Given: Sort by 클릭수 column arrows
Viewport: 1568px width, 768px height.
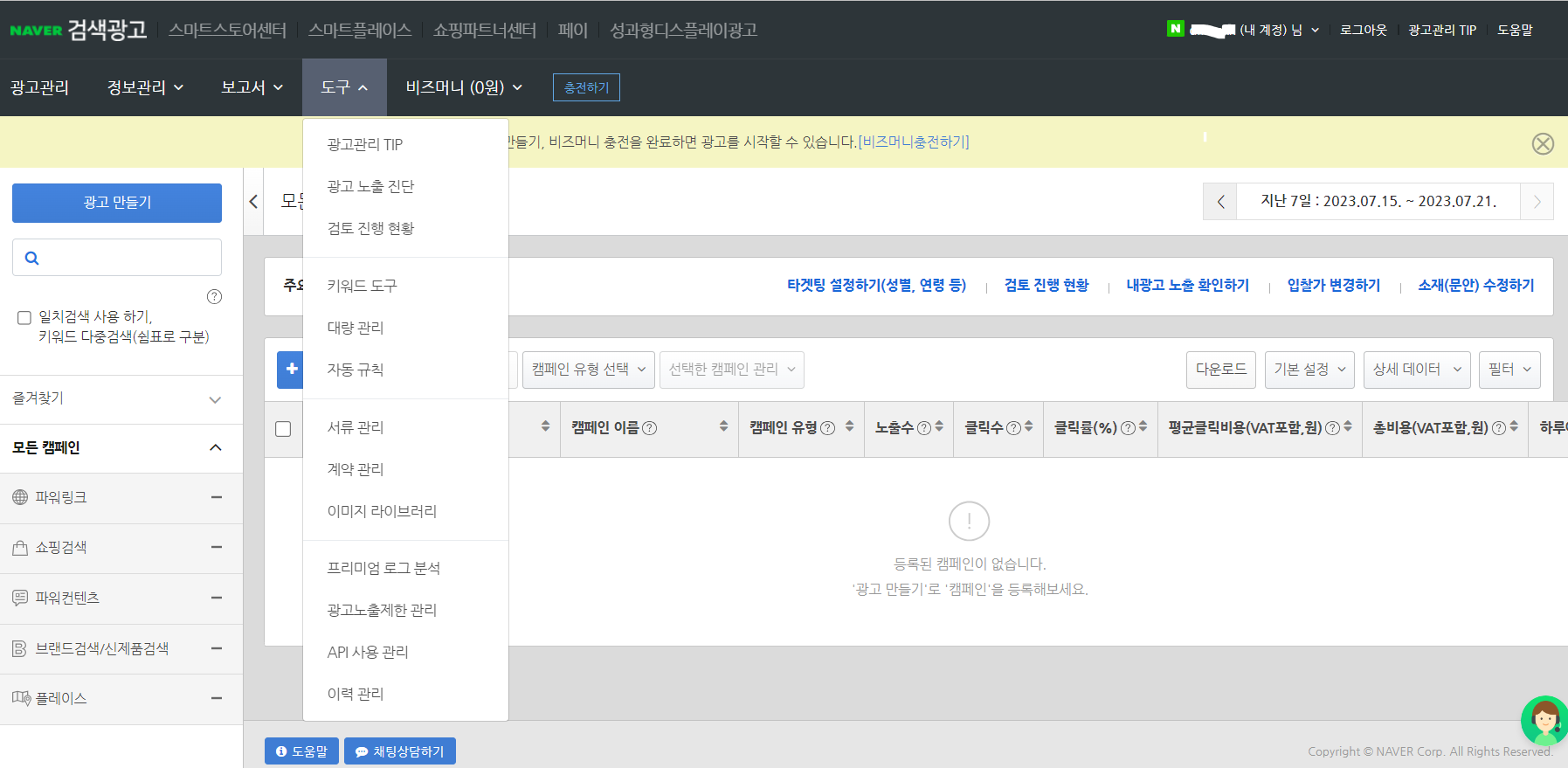Looking at the screenshot, I should pos(1028,426).
